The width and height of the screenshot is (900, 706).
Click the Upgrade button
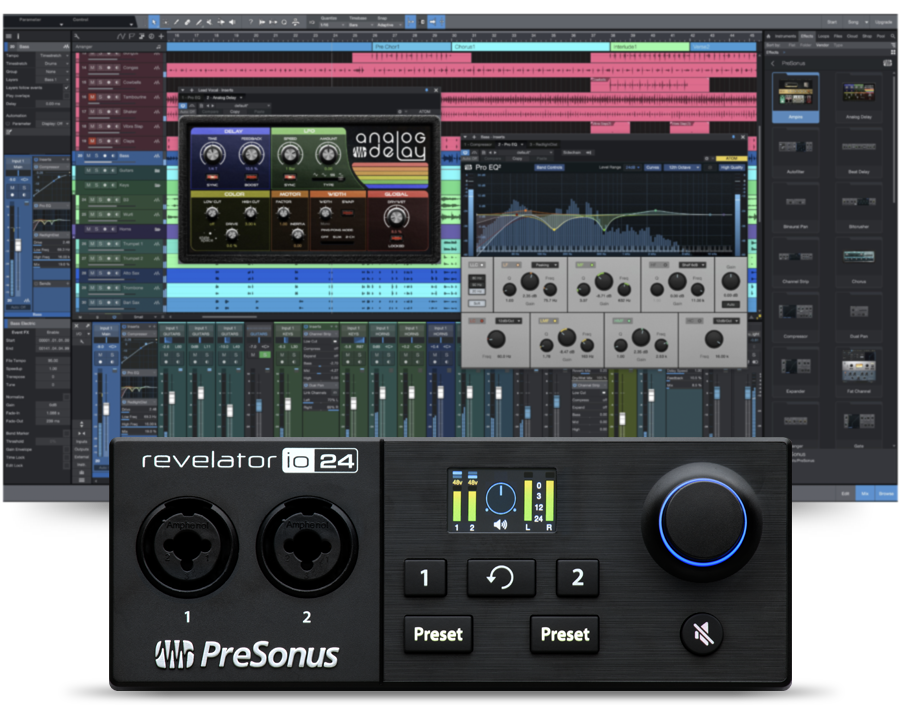(x=883, y=22)
